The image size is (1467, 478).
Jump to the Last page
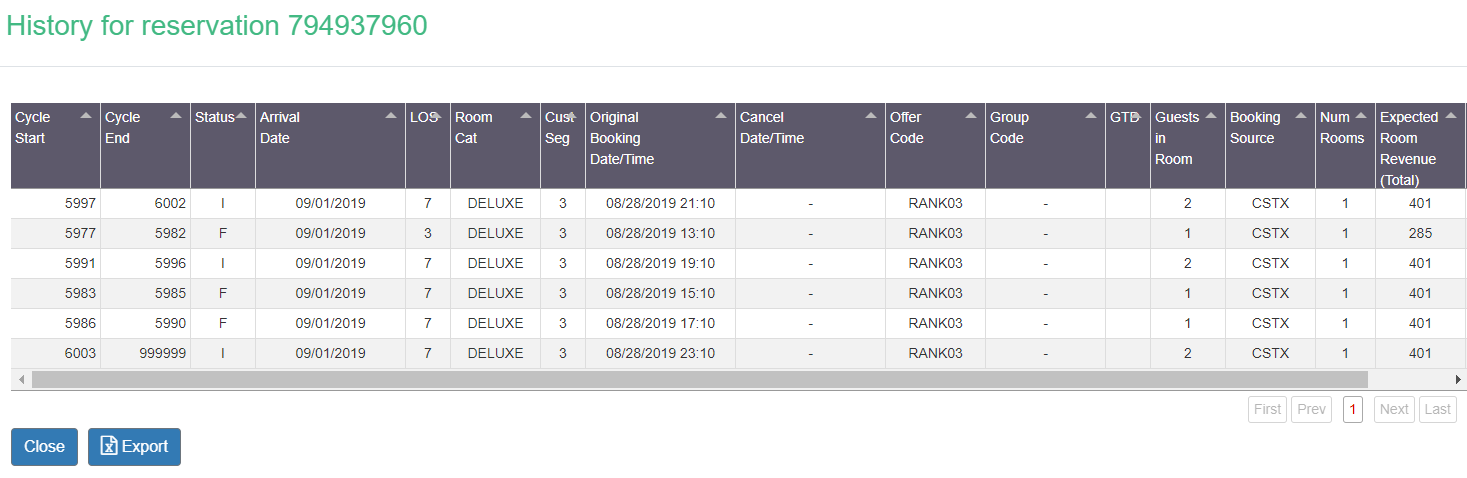pos(1438,409)
